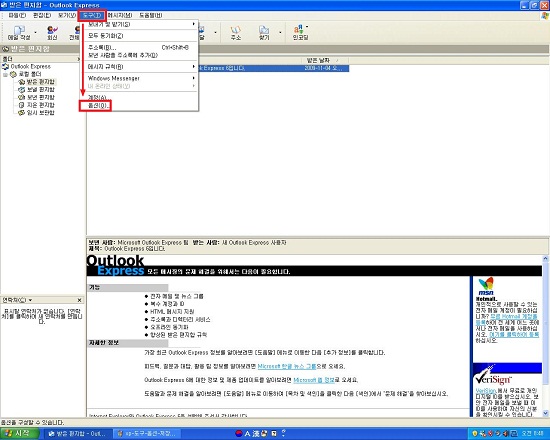This screenshot has height=440, width=550.
Task: Close the 연락처 contacts pane
Action: [x=79, y=300]
